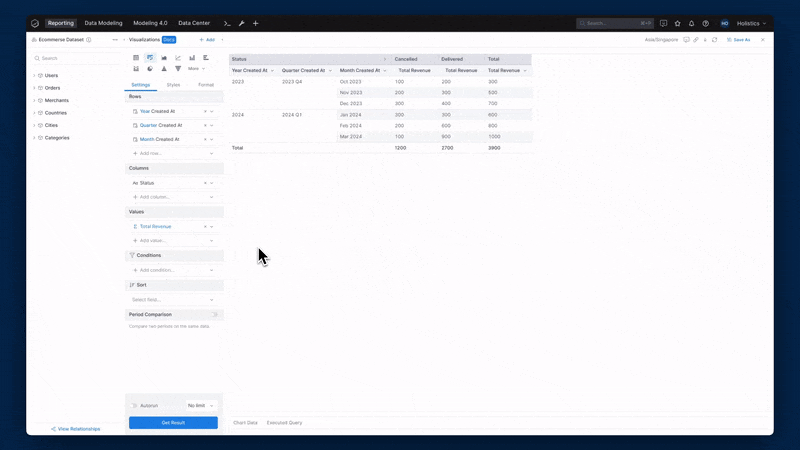
Task: Click the refresh icon near Save As
Action: point(714,40)
